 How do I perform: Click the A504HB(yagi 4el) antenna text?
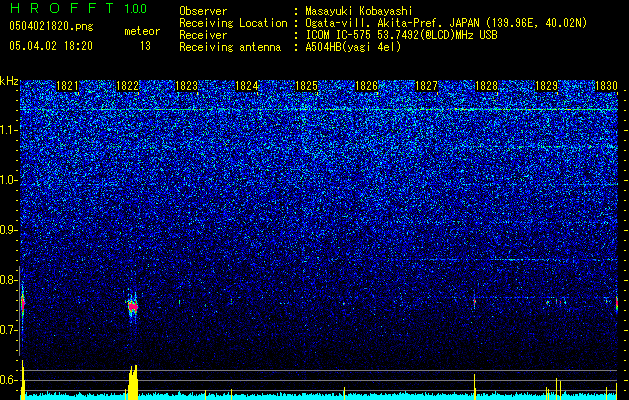pos(353,47)
